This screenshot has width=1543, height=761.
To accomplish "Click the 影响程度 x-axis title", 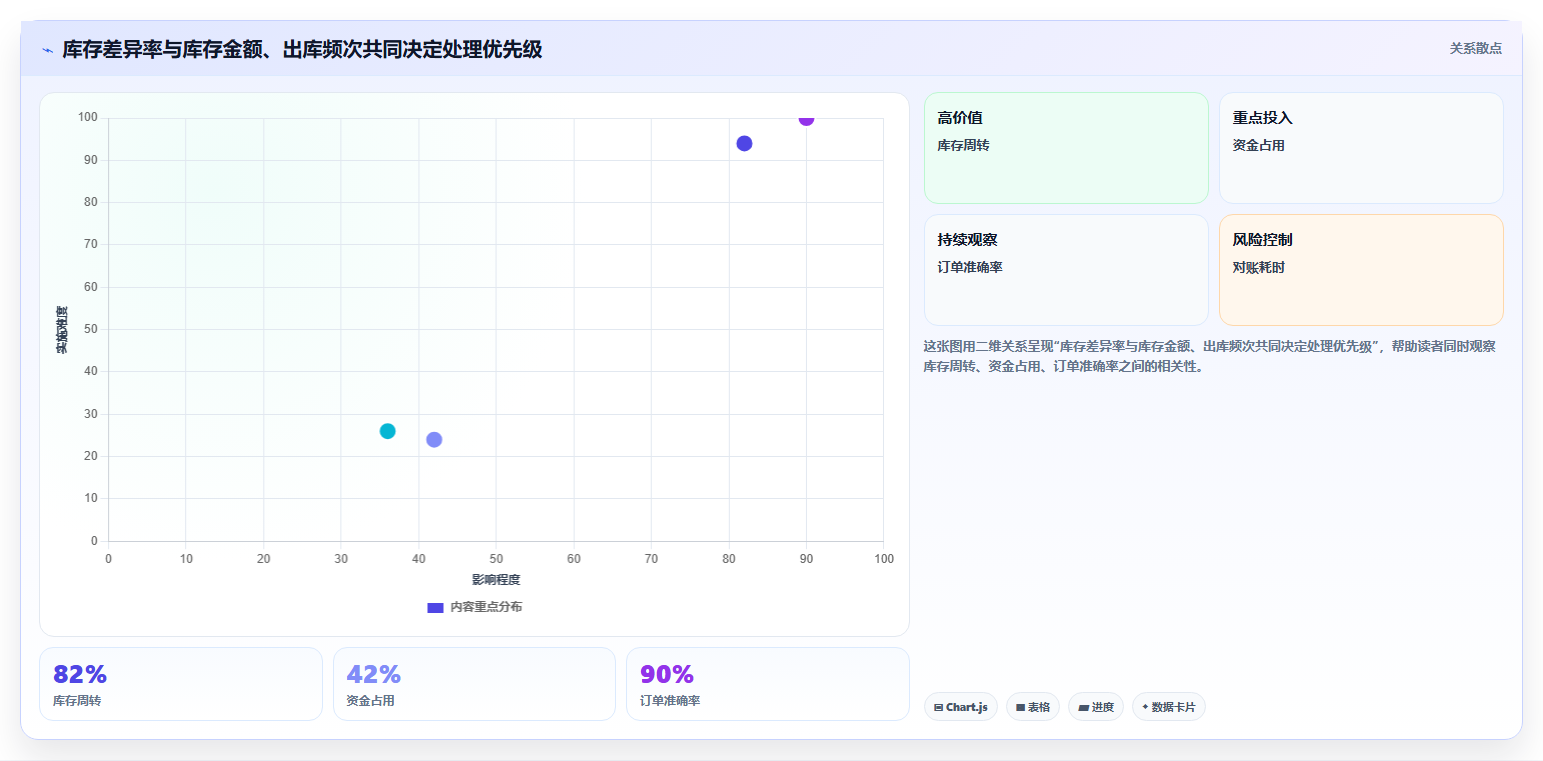I will (496, 580).
